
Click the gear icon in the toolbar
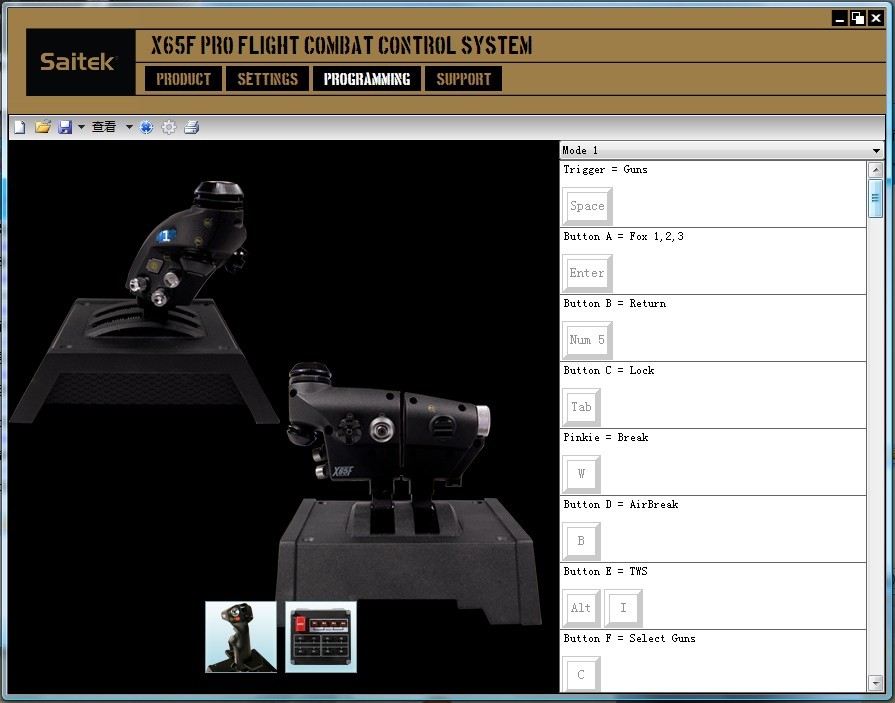169,127
